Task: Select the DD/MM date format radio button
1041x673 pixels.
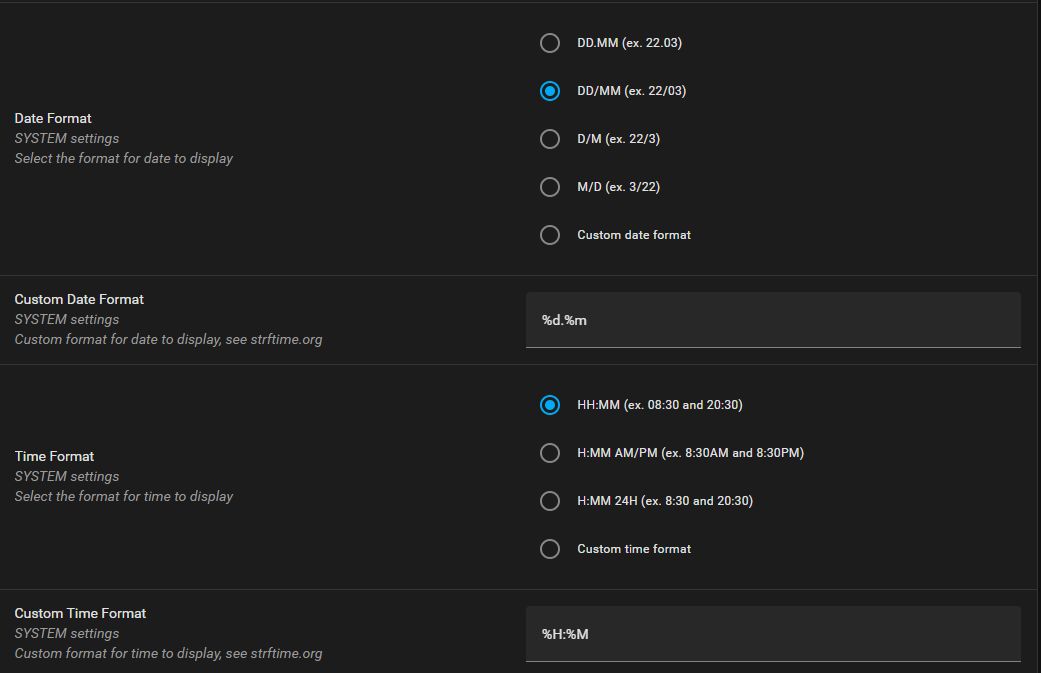Action: (x=549, y=91)
